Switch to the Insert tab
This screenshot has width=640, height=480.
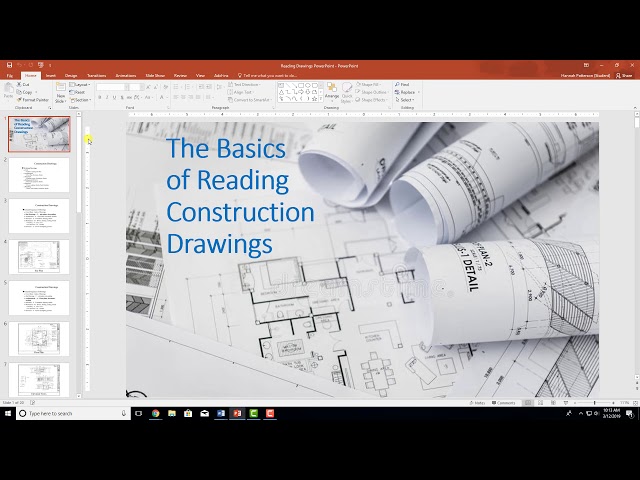51,76
